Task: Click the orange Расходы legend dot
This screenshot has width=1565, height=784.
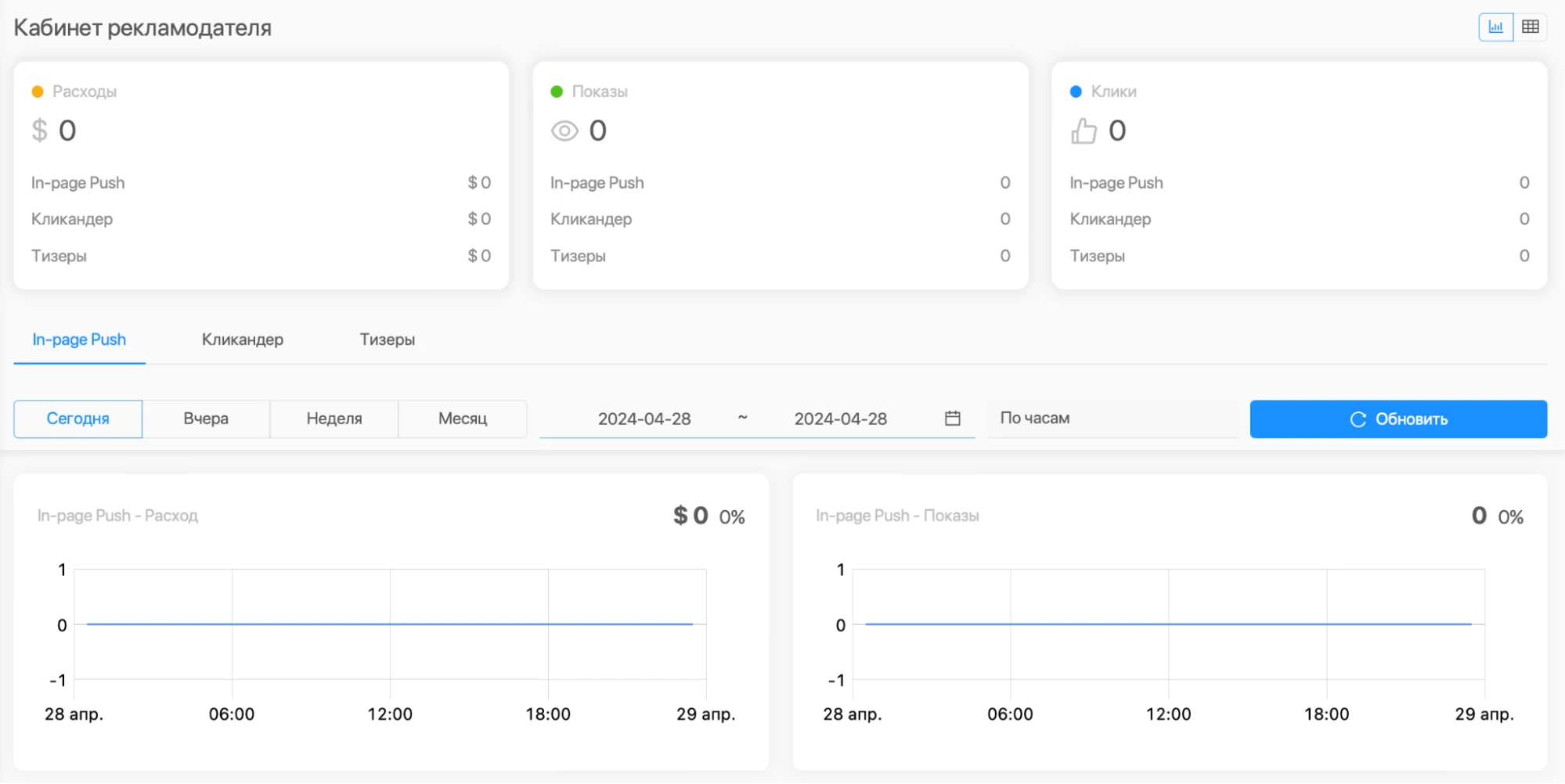Action: [38, 92]
